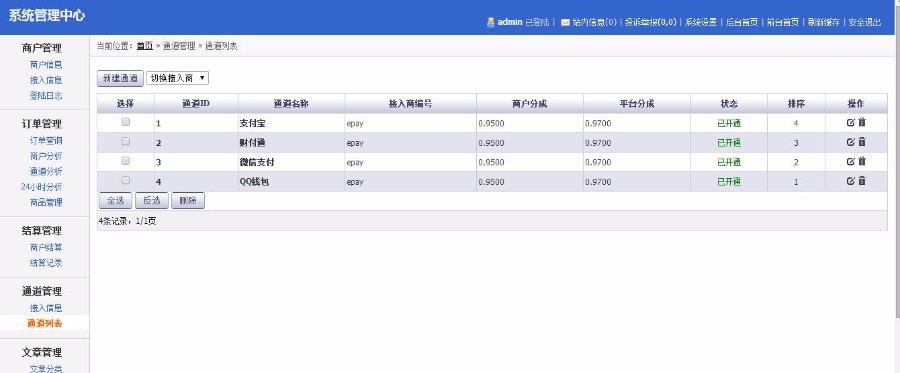The image size is (900, 373).
Task: Delete the 财付通 channel via trash icon
Action: [x=862, y=142]
